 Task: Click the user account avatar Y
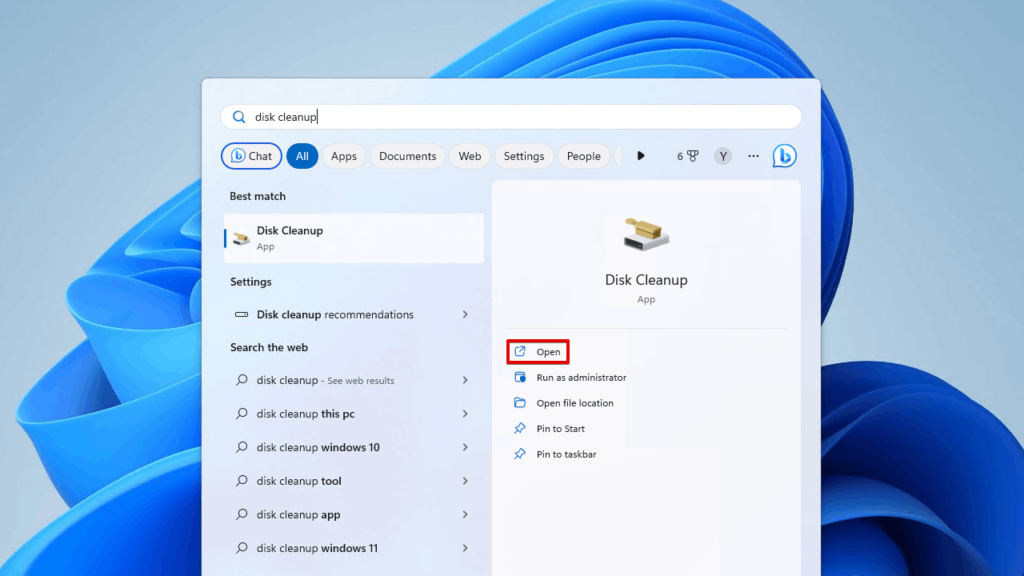coord(722,156)
